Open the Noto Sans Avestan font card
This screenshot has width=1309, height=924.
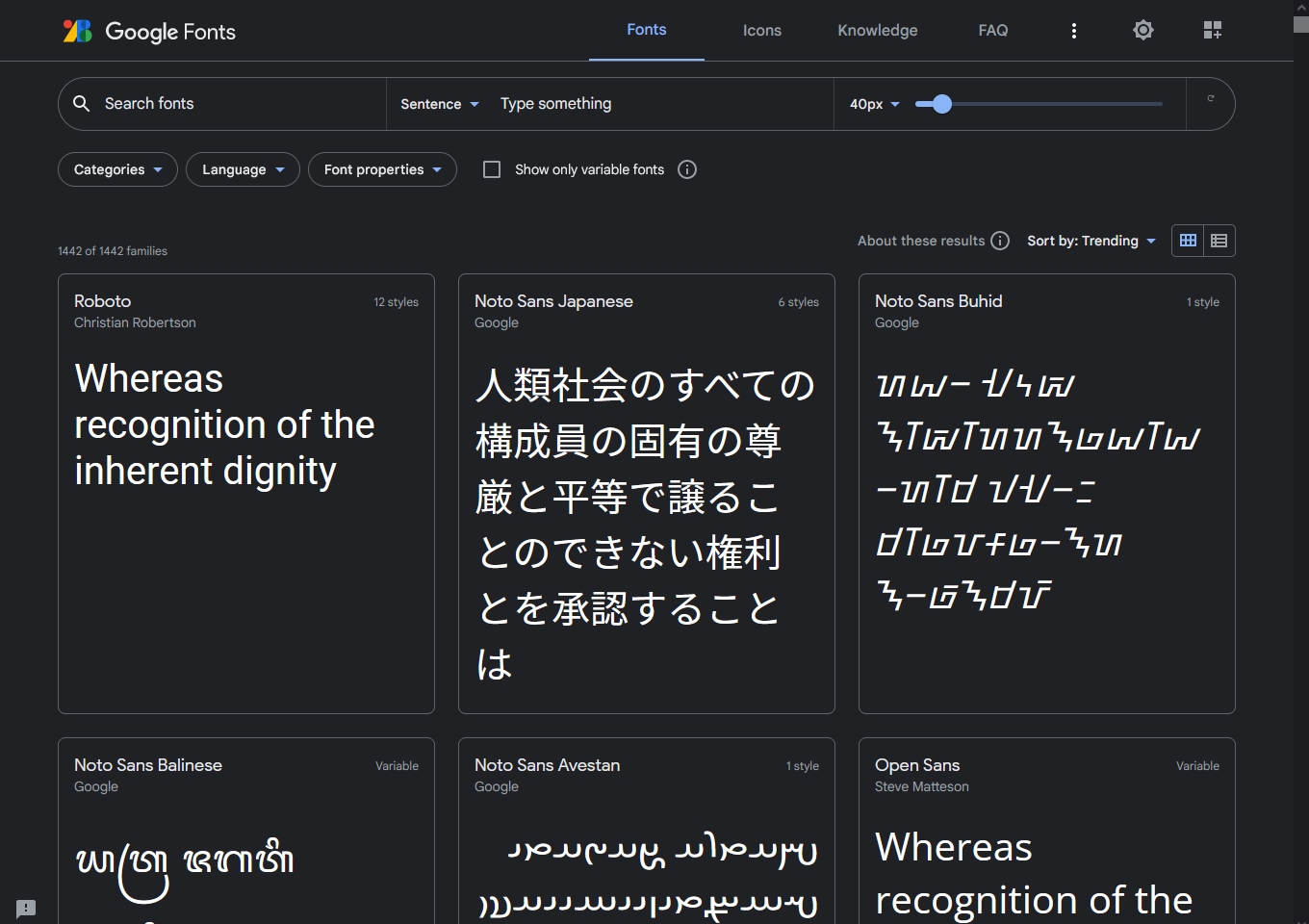click(x=647, y=831)
